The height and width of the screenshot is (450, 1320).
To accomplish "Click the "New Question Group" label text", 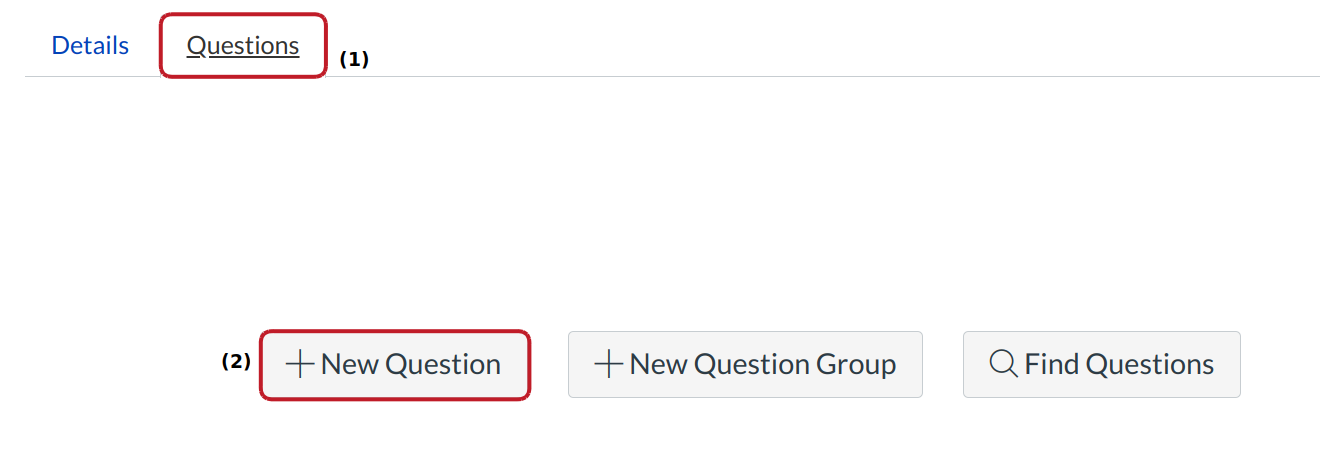I will pyautogui.click(x=762, y=364).
